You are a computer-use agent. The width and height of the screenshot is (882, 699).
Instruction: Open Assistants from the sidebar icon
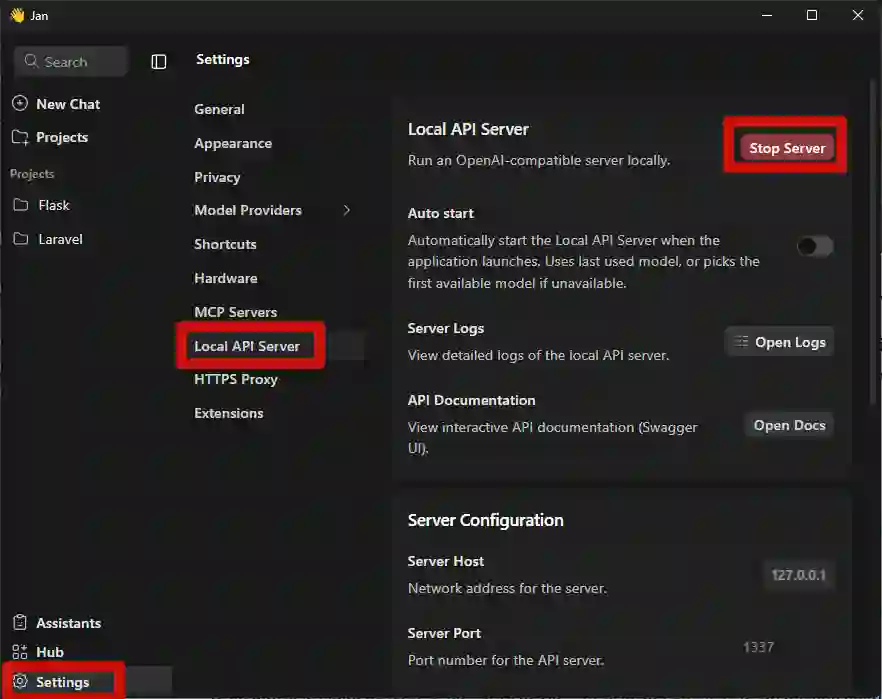click(20, 623)
